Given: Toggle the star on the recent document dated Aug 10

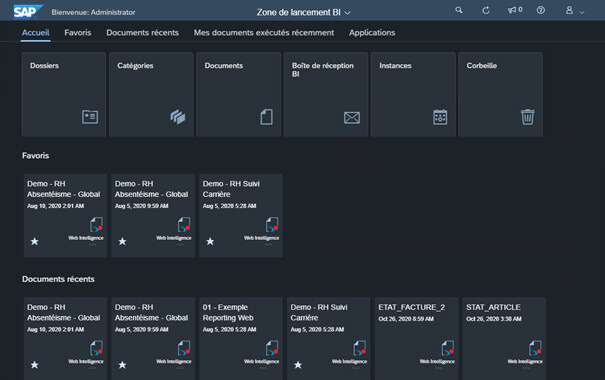Looking at the screenshot, I should pyautogui.click(x=35, y=365).
